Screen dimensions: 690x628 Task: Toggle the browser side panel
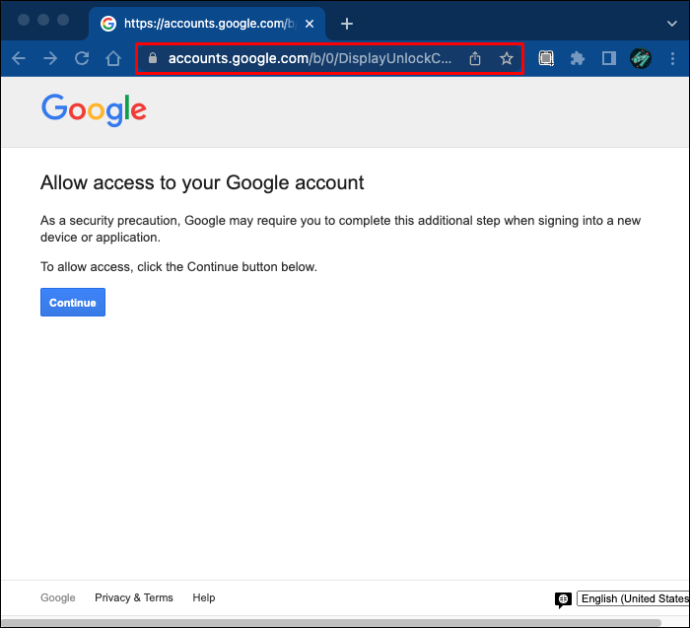click(x=609, y=58)
